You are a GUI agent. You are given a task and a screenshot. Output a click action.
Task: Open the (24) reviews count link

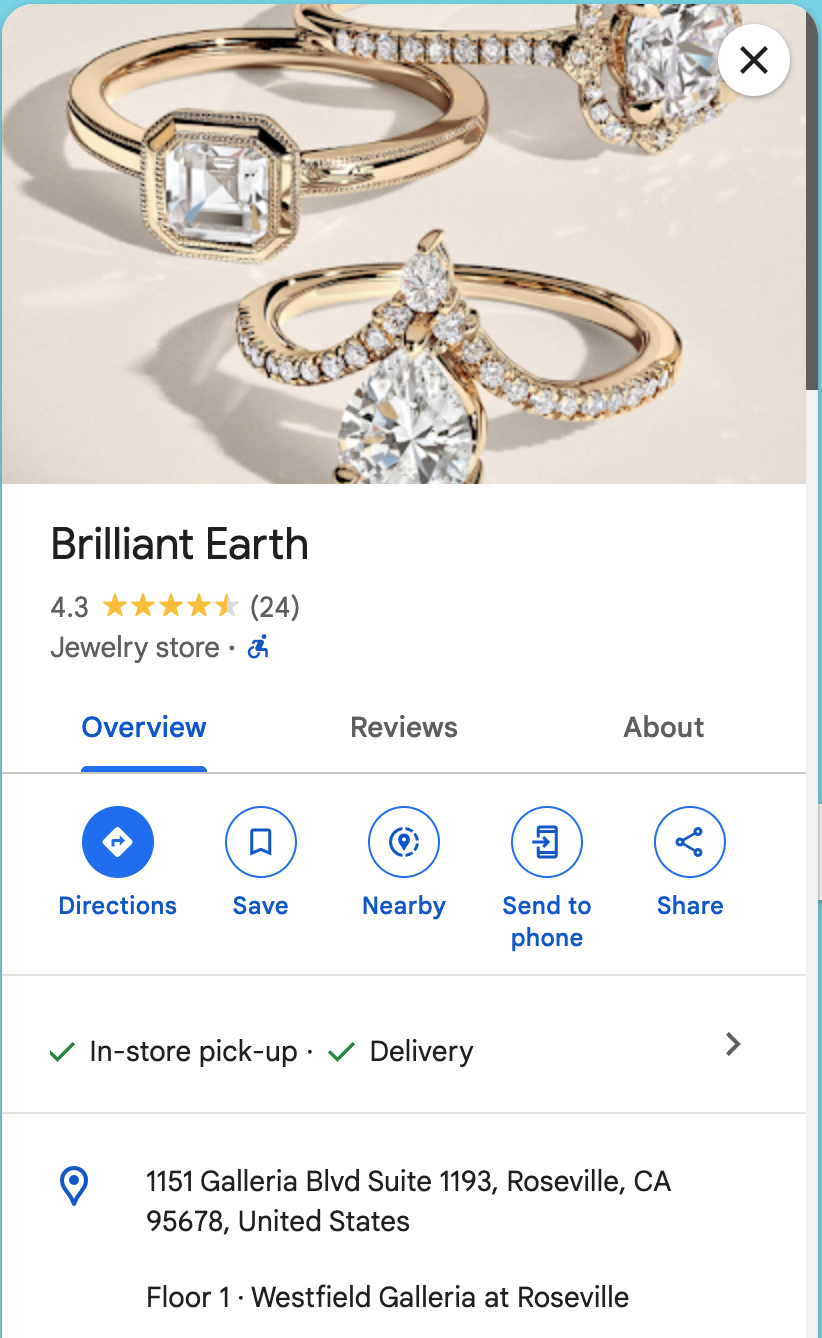click(275, 607)
